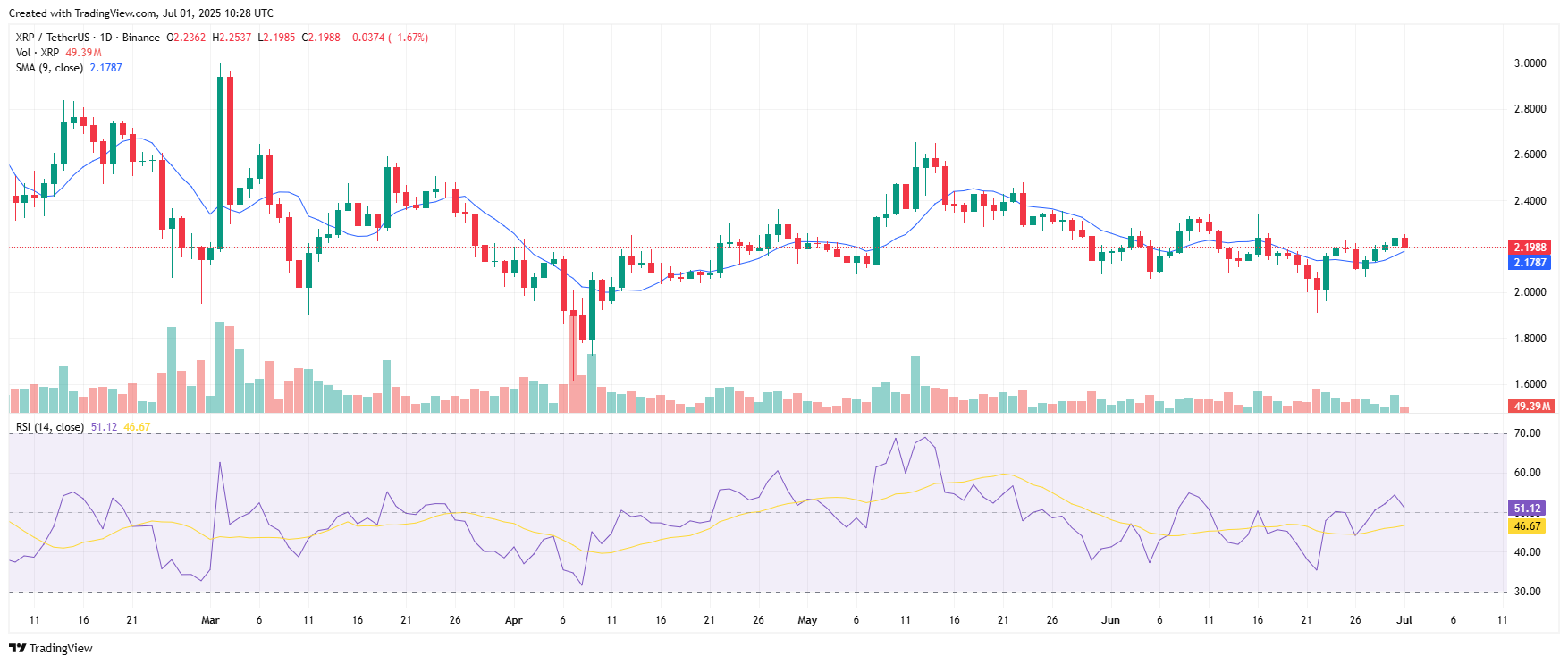Click the May label on time axis
Image resolution: width=1568 pixels, height=664 pixels.
click(x=807, y=620)
